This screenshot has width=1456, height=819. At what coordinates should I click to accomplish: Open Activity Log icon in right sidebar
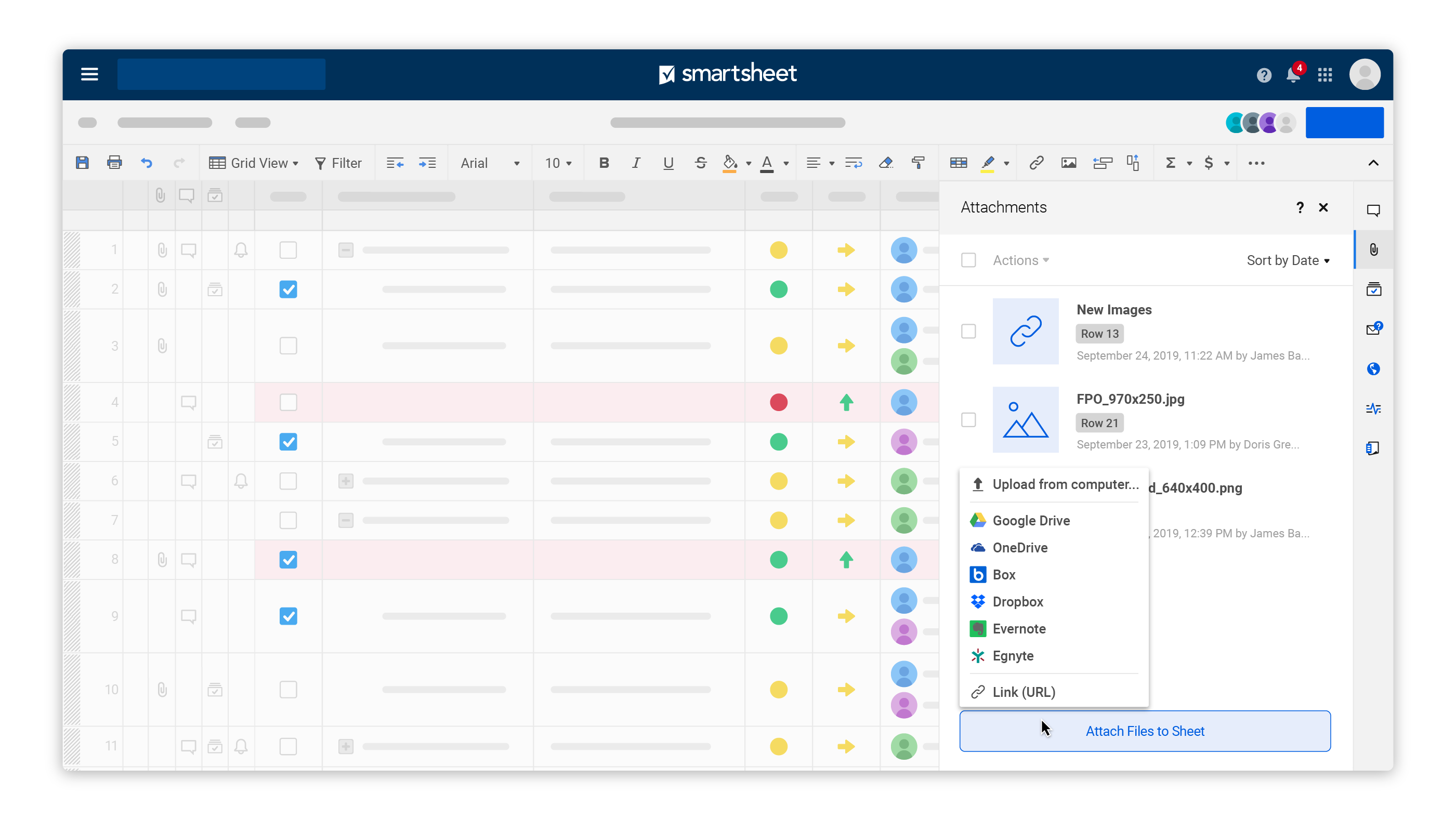coord(1373,408)
